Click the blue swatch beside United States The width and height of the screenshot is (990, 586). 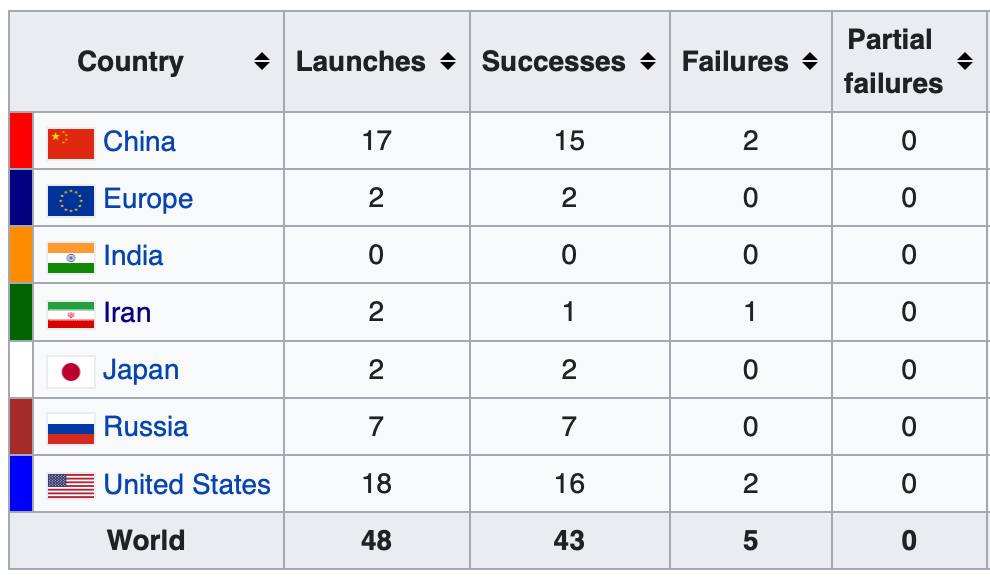(x=21, y=484)
